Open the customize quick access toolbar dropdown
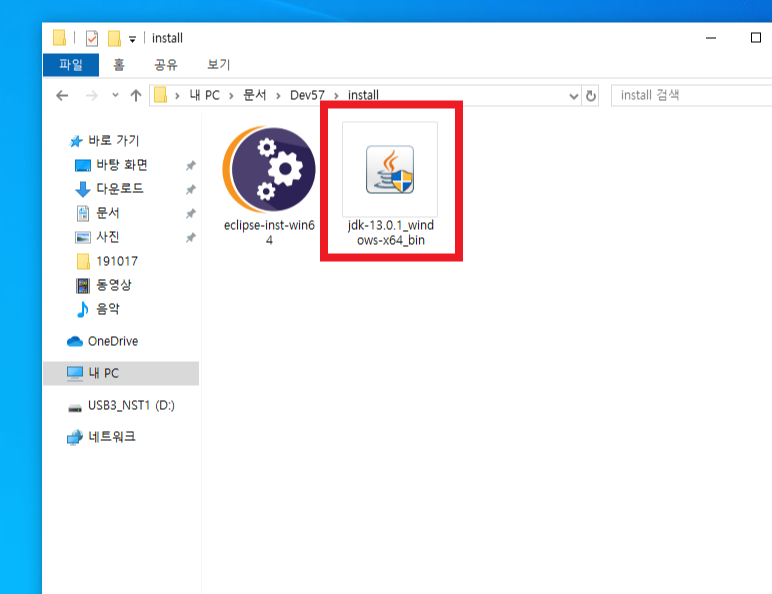 [x=132, y=39]
